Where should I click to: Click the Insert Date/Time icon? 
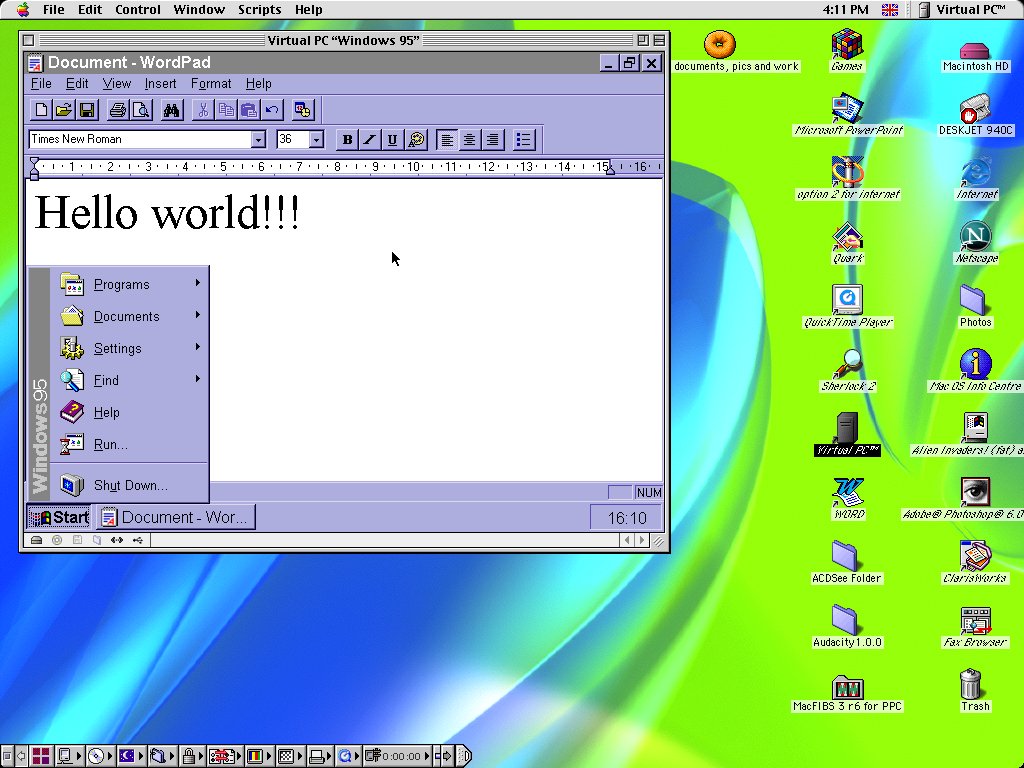point(304,111)
